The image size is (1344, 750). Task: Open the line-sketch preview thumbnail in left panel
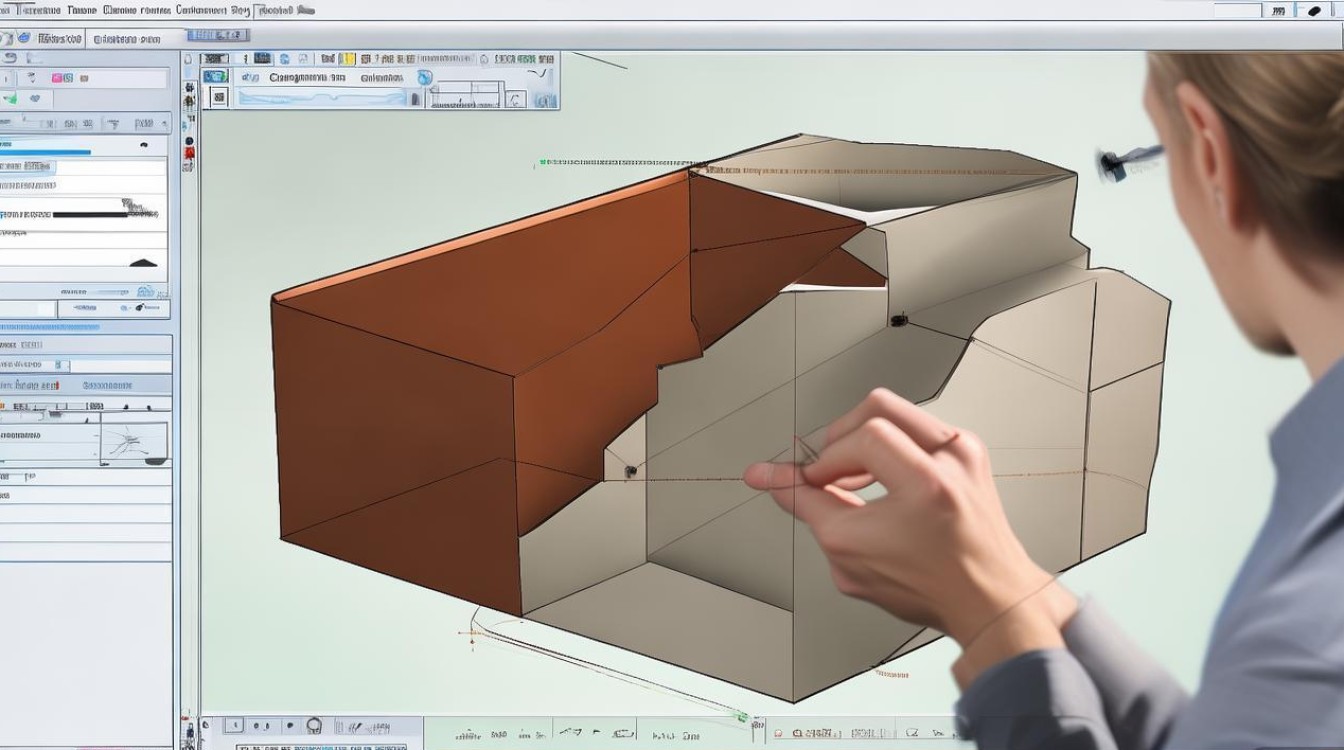point(133,440)
